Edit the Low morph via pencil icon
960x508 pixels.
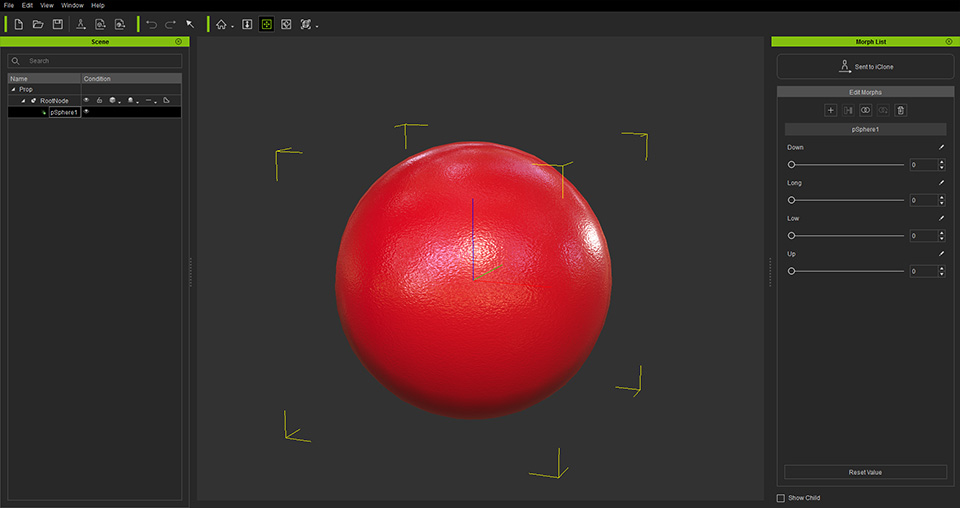(942, 218)
